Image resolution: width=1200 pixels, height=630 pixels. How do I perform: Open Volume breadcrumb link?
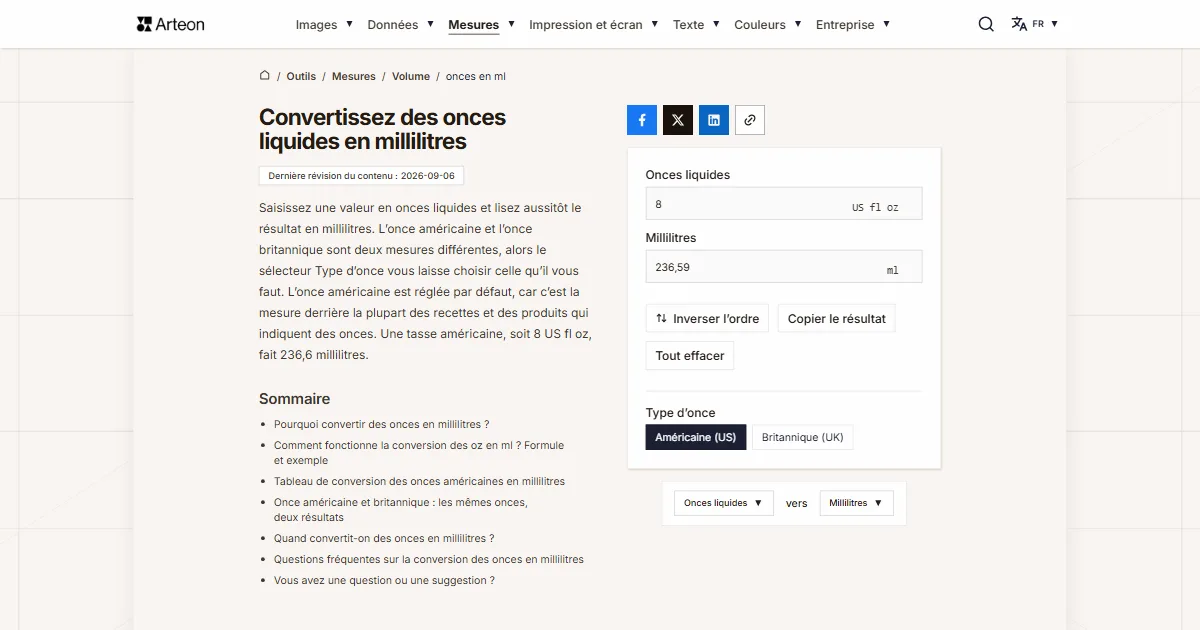coord(411,76)
